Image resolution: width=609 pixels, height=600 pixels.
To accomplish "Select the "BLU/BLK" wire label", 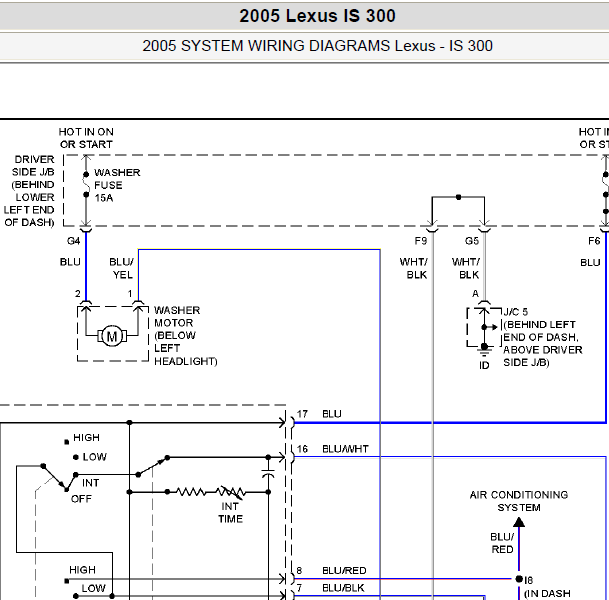I will click(343, 588).
